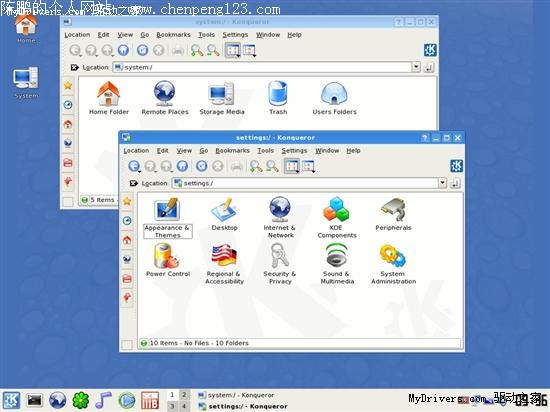
Task: Click '10 Items - No Files - 10 Folders' status
Action: coord(199,343)
